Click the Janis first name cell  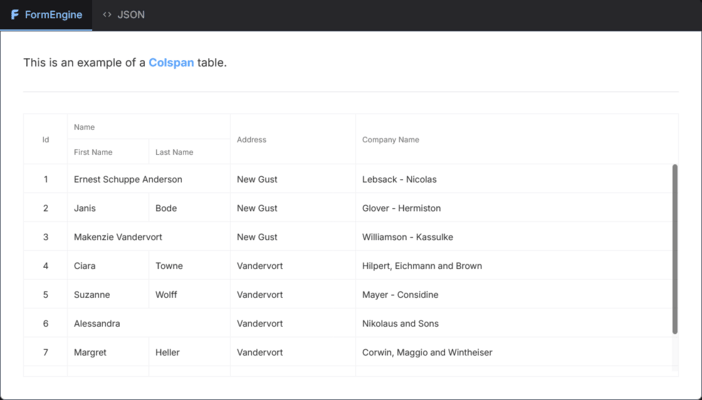[108, 208]
